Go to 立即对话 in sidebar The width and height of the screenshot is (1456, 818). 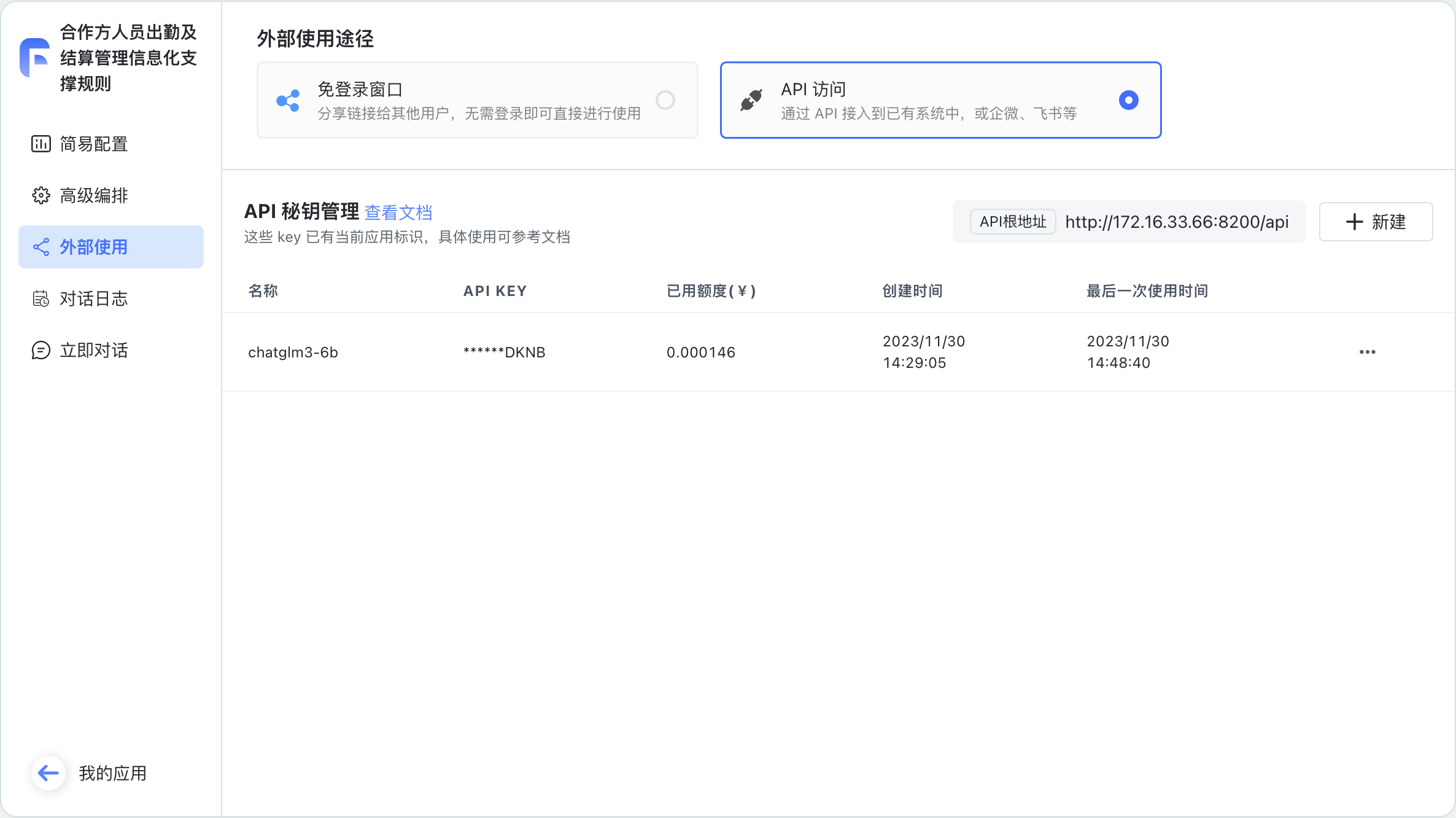pyautogui.click(x=93, y=350)
